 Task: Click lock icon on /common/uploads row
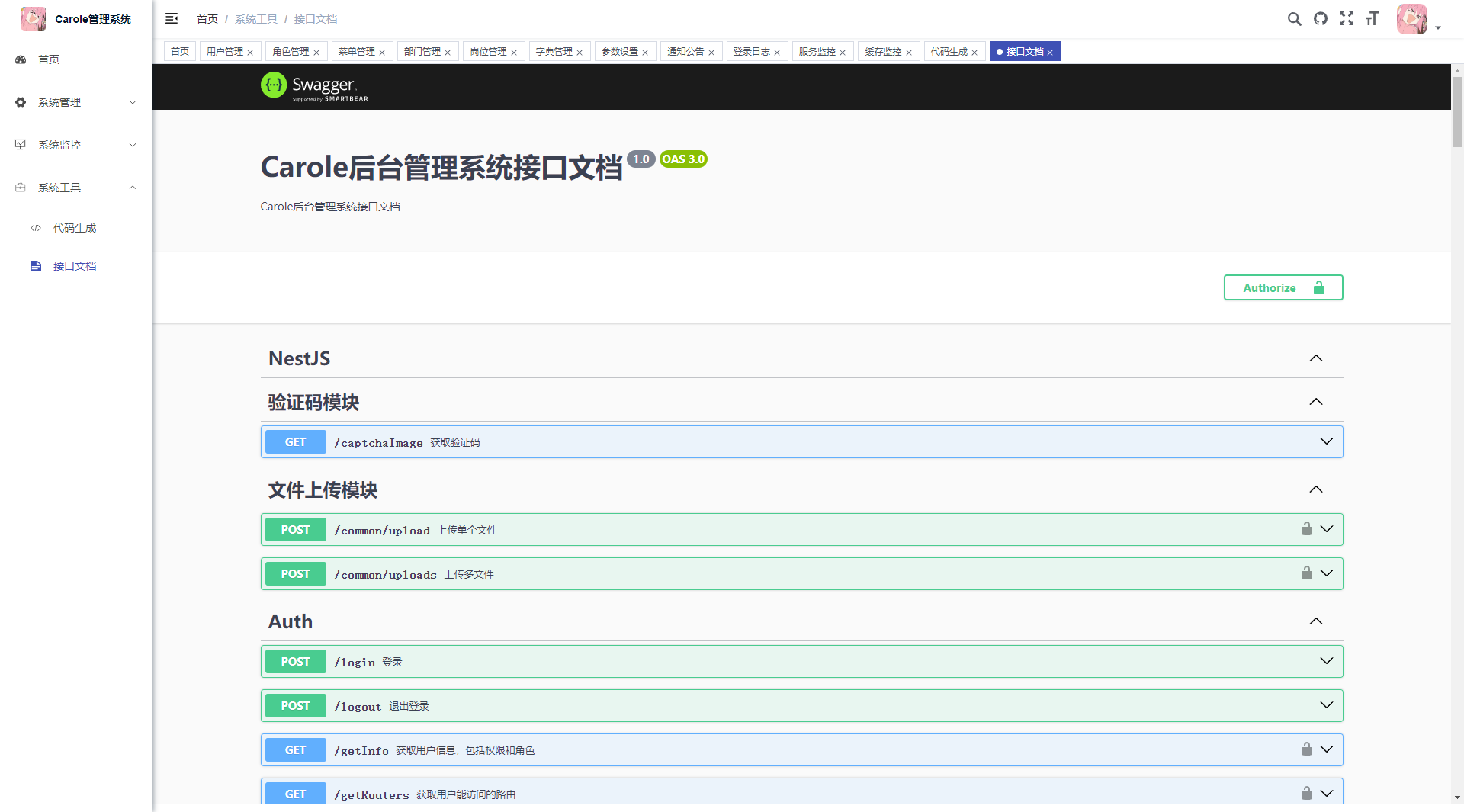(1306, 573)
